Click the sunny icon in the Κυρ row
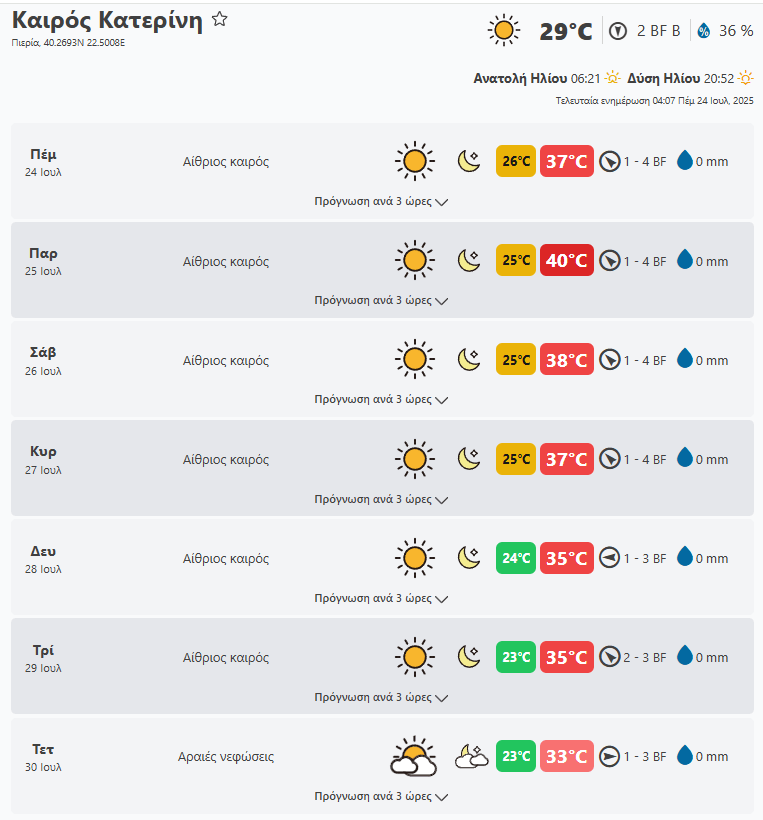This screenshot has height=820, width=763. tap(414, 459)
